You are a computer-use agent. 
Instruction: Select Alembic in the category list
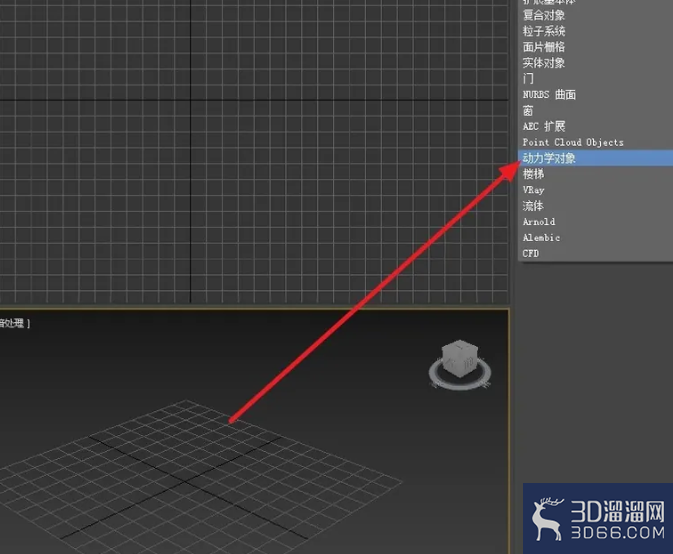[x=595, y=237]
